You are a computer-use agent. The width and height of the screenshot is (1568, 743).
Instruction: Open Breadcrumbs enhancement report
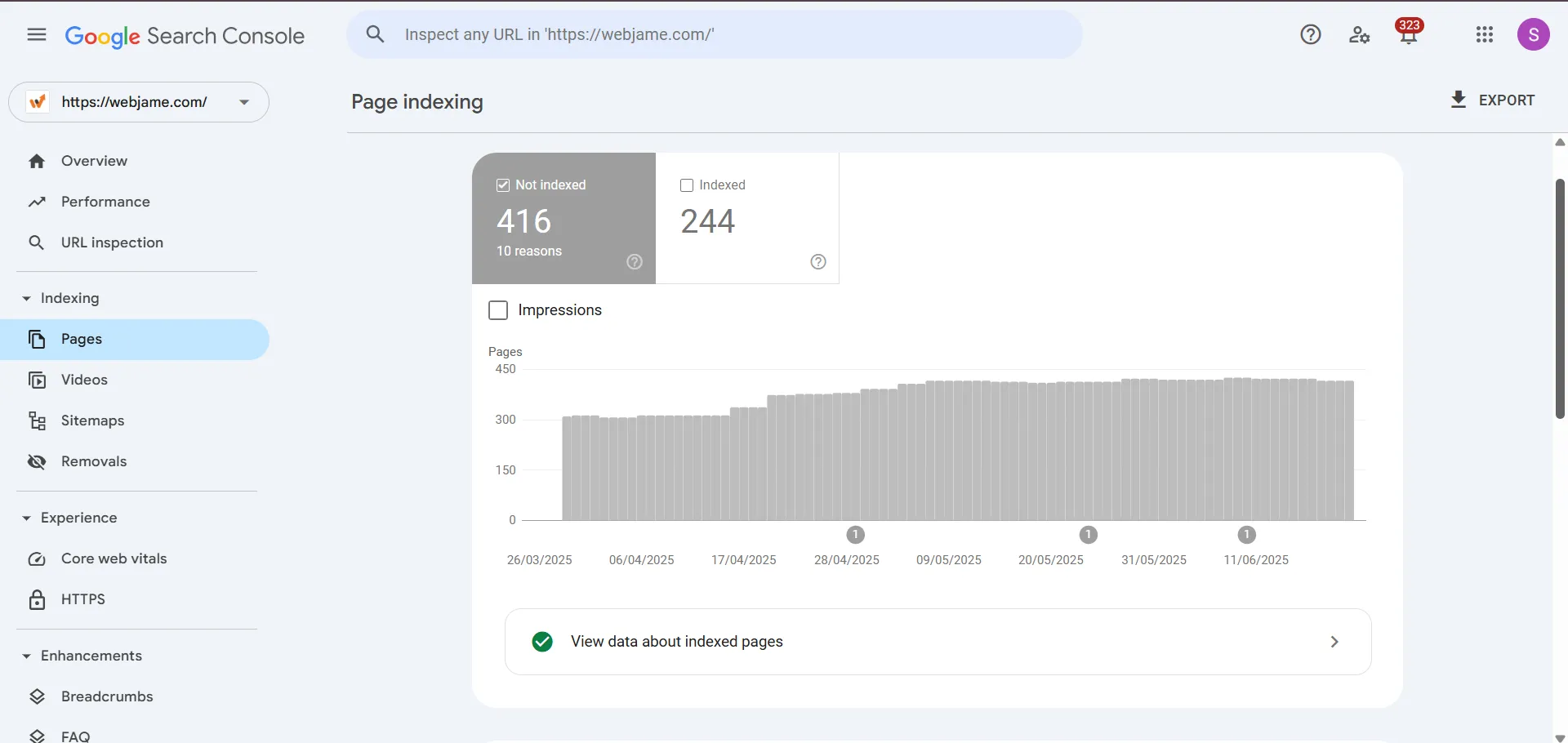click(135, 696)
